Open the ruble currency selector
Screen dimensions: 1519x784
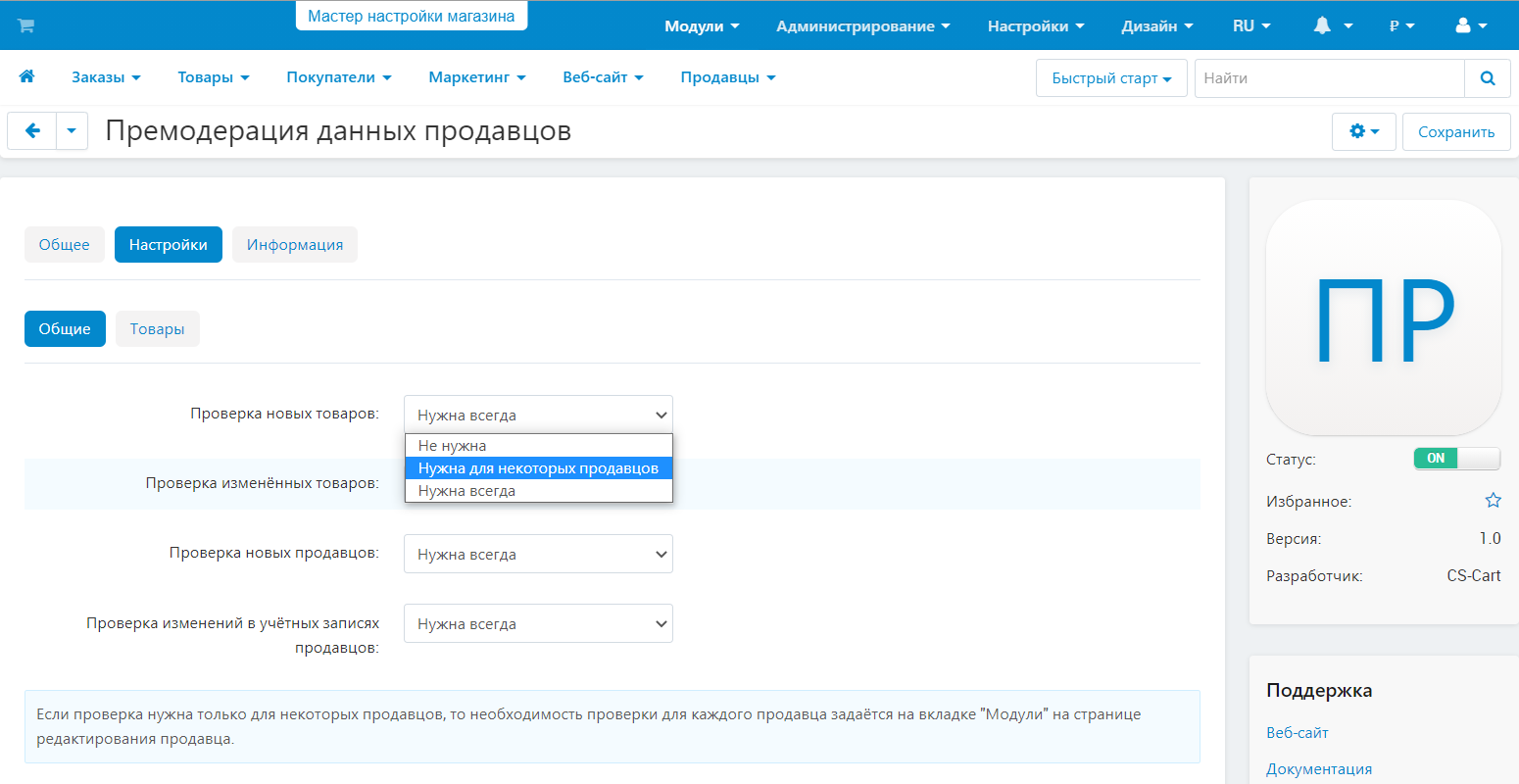[x=1401, y=26]
